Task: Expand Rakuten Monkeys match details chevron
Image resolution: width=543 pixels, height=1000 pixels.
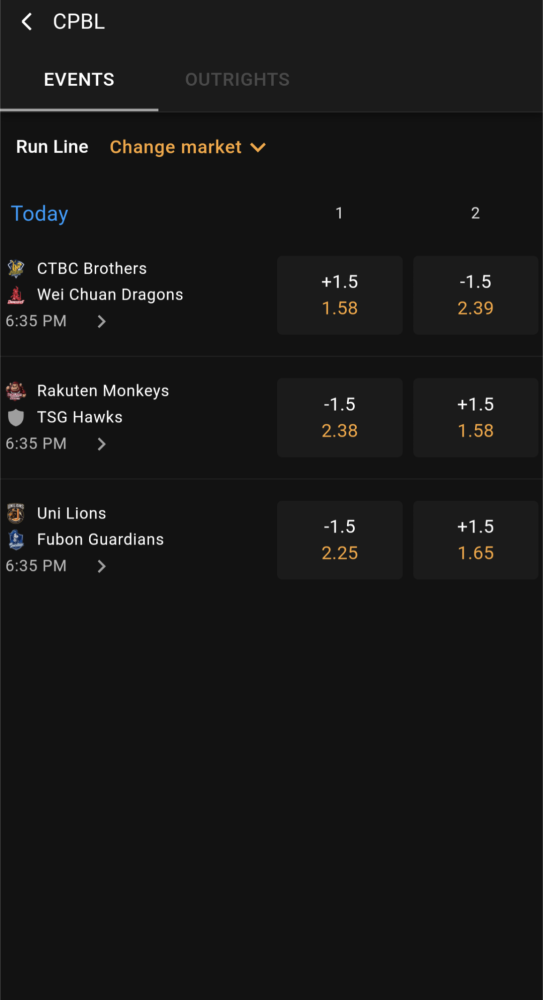Action: pos(101,444)
